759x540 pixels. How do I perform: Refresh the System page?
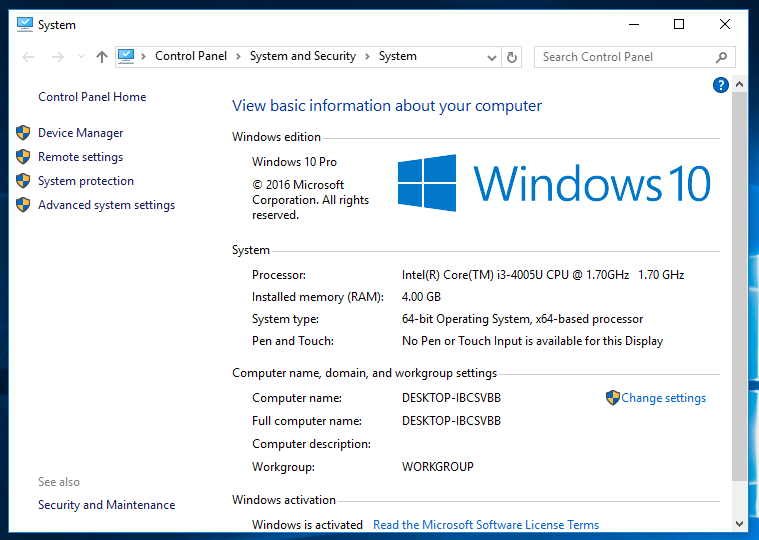512,58
